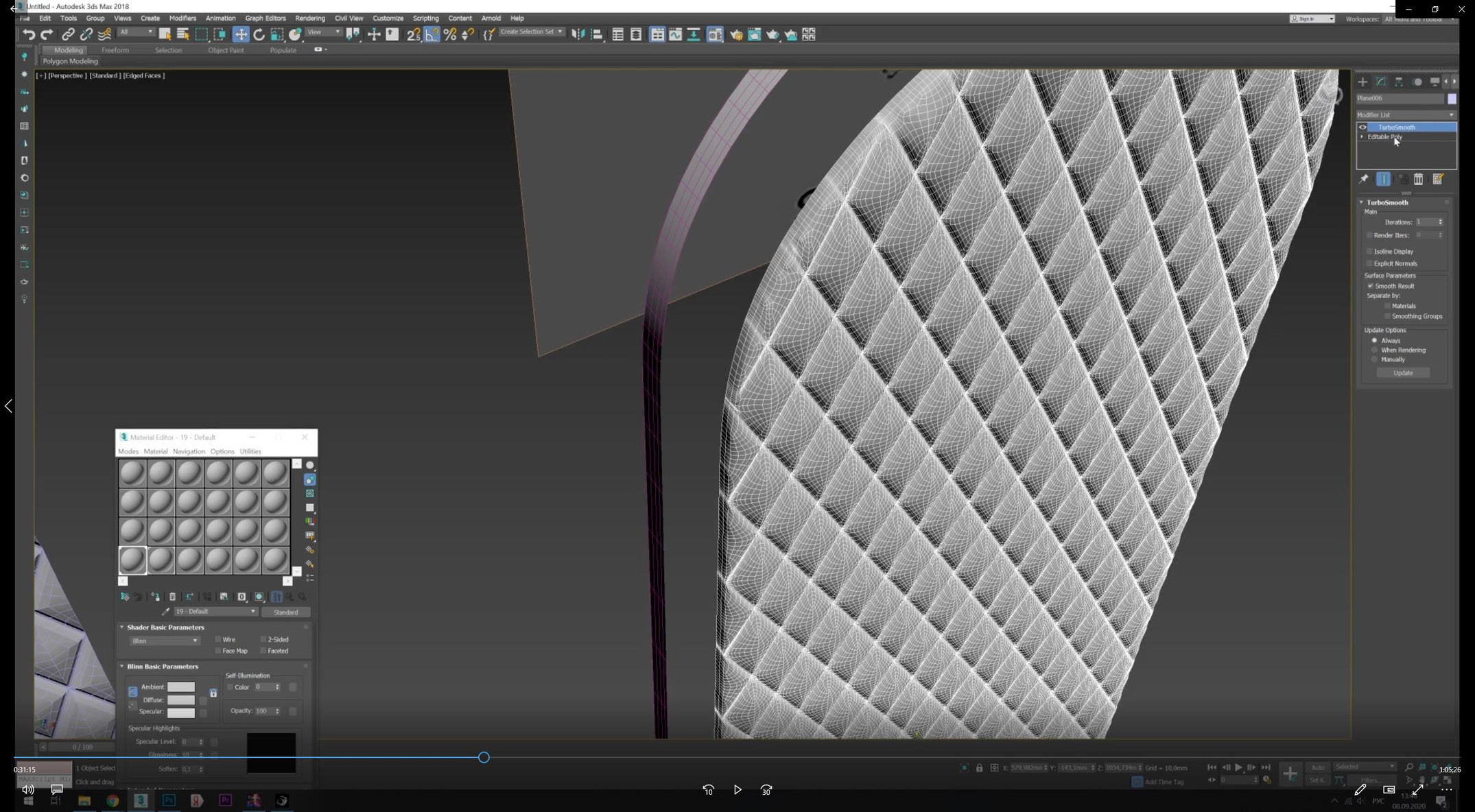Open the Modifier List dropdown
This screenshot has height=812, width=1475.
tap(1406, 115)
